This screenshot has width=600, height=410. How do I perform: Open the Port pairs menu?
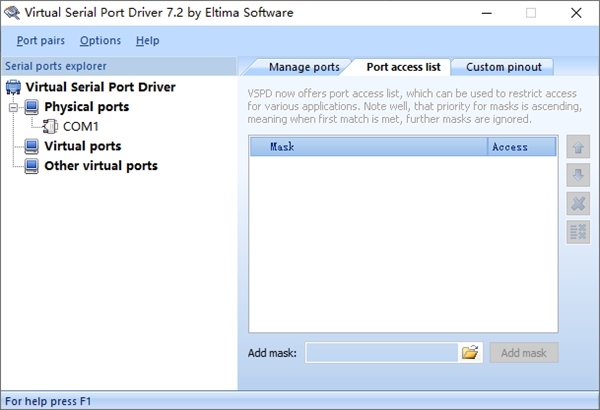(41, 41)
